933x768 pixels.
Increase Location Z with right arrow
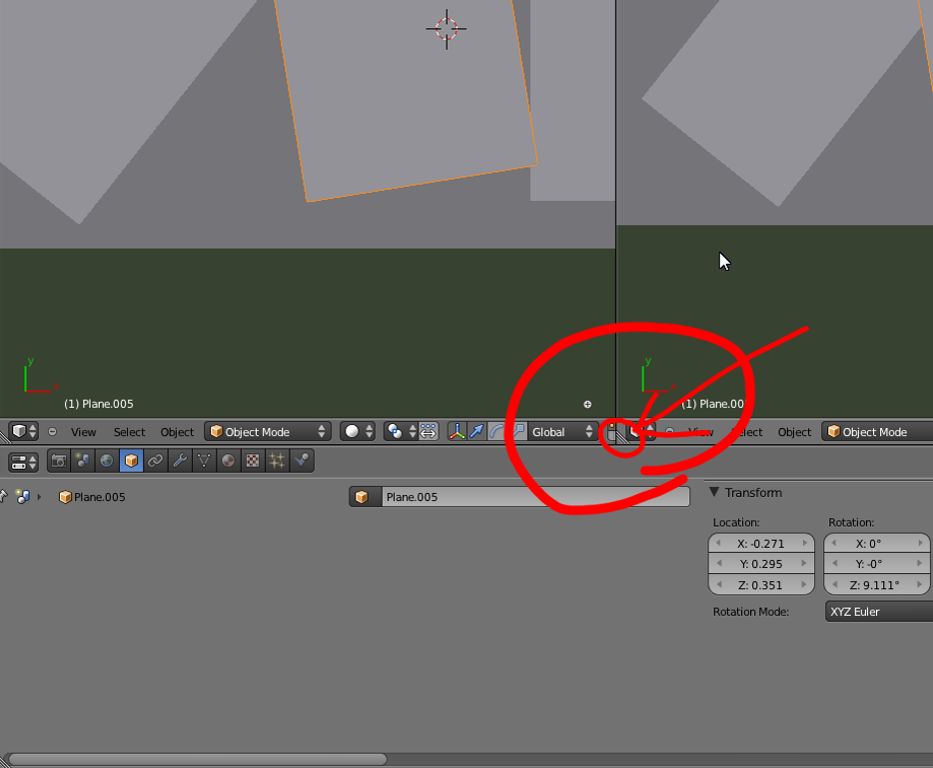804,585
